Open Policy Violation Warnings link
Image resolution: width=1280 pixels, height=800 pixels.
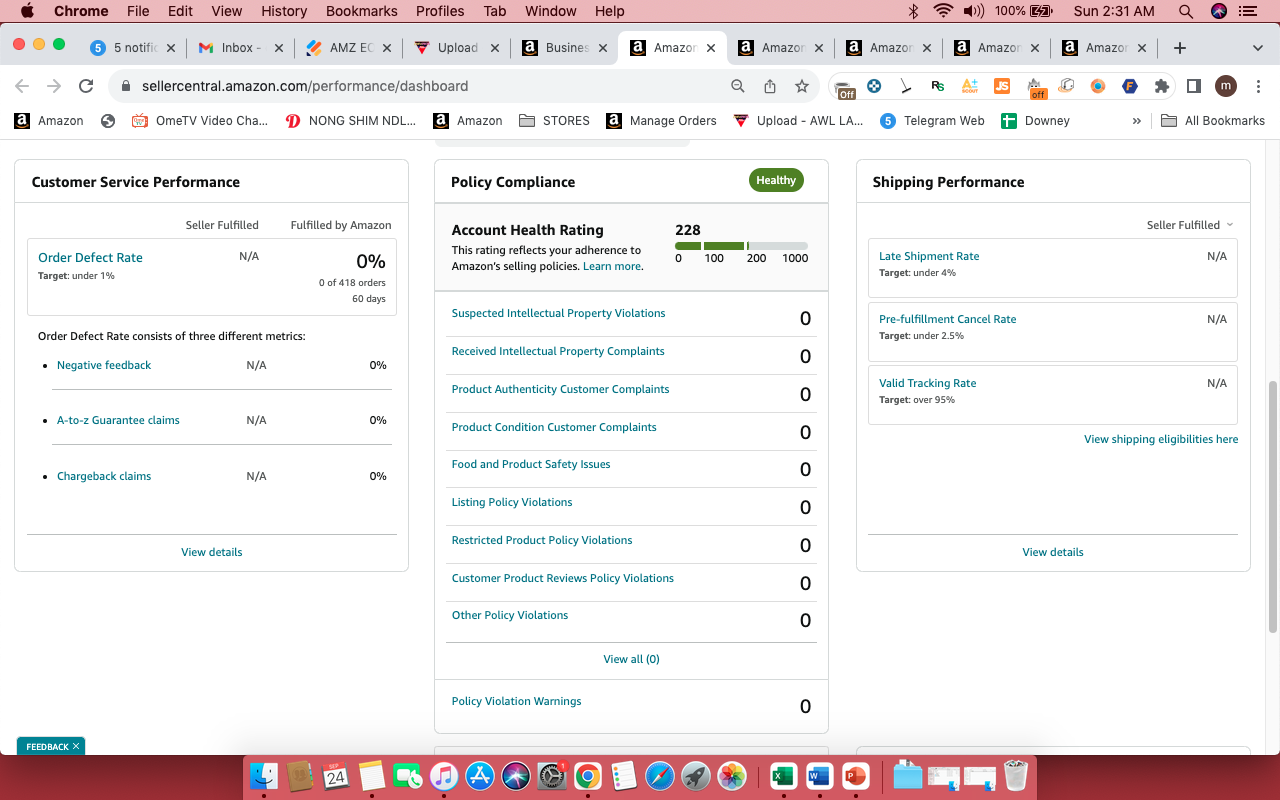(x=516, y=701)
